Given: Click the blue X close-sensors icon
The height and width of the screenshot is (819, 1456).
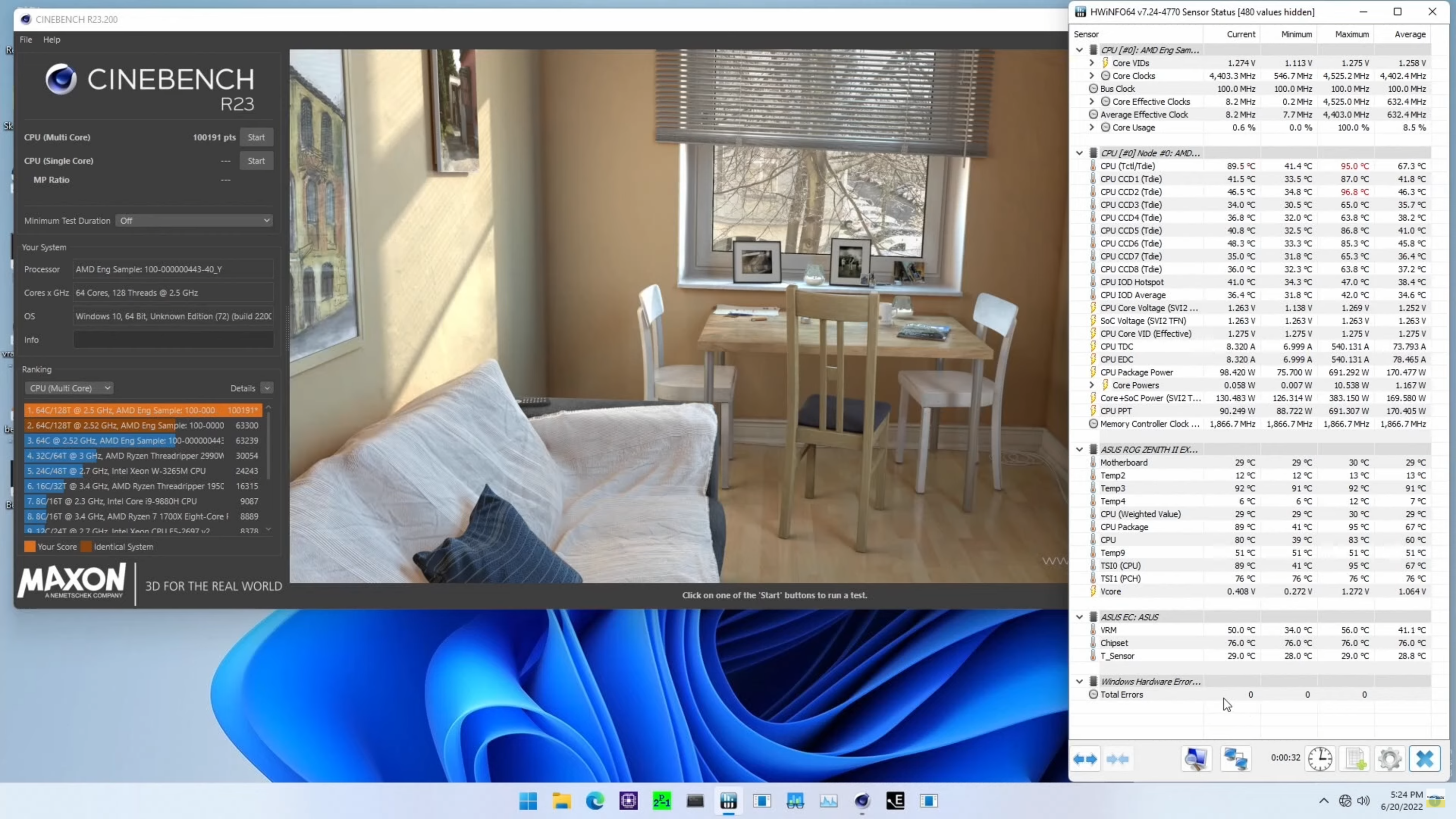Looking at the screenshot, I should 1424,759.
